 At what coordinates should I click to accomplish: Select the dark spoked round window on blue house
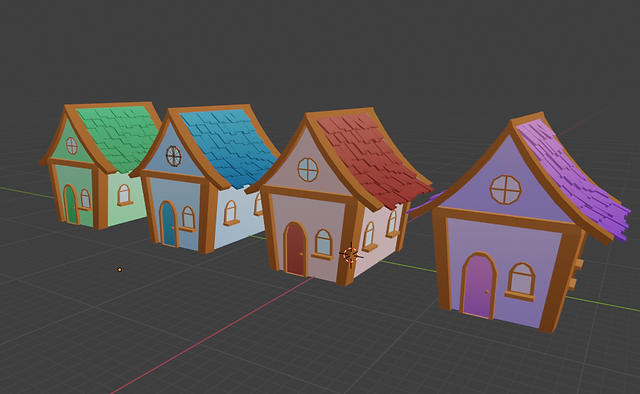coord(173,156)
